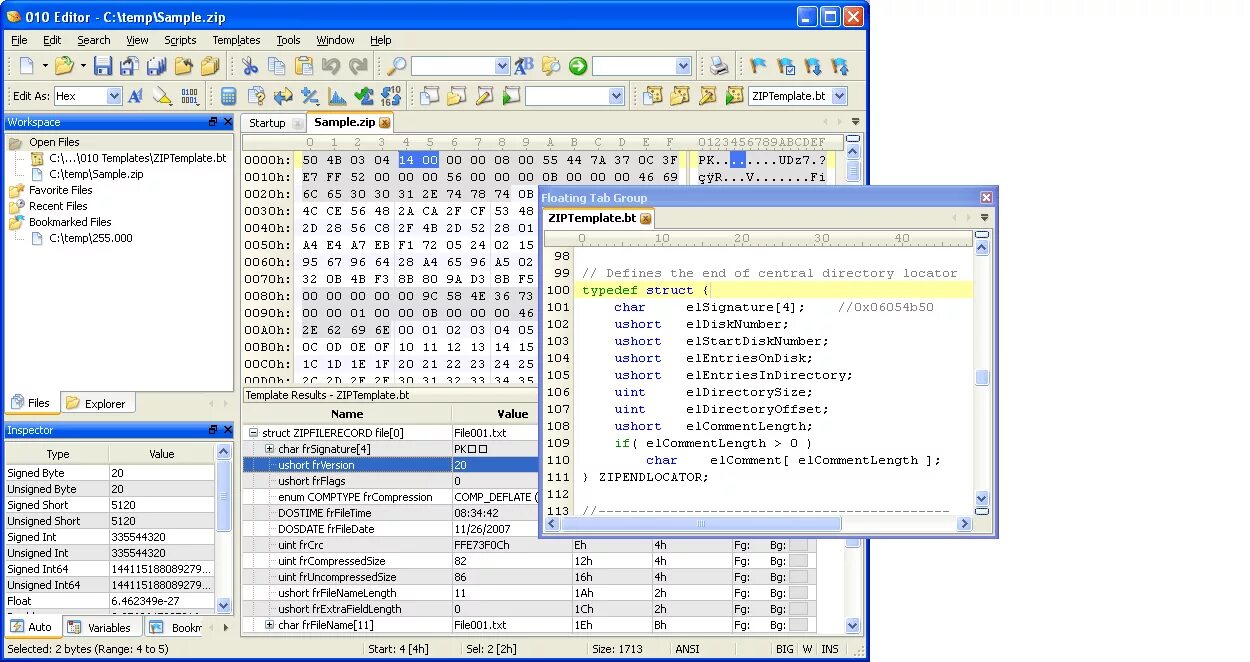
Task: Open the Edit As Hex dropdown
Action: click(x=114, y=96)
